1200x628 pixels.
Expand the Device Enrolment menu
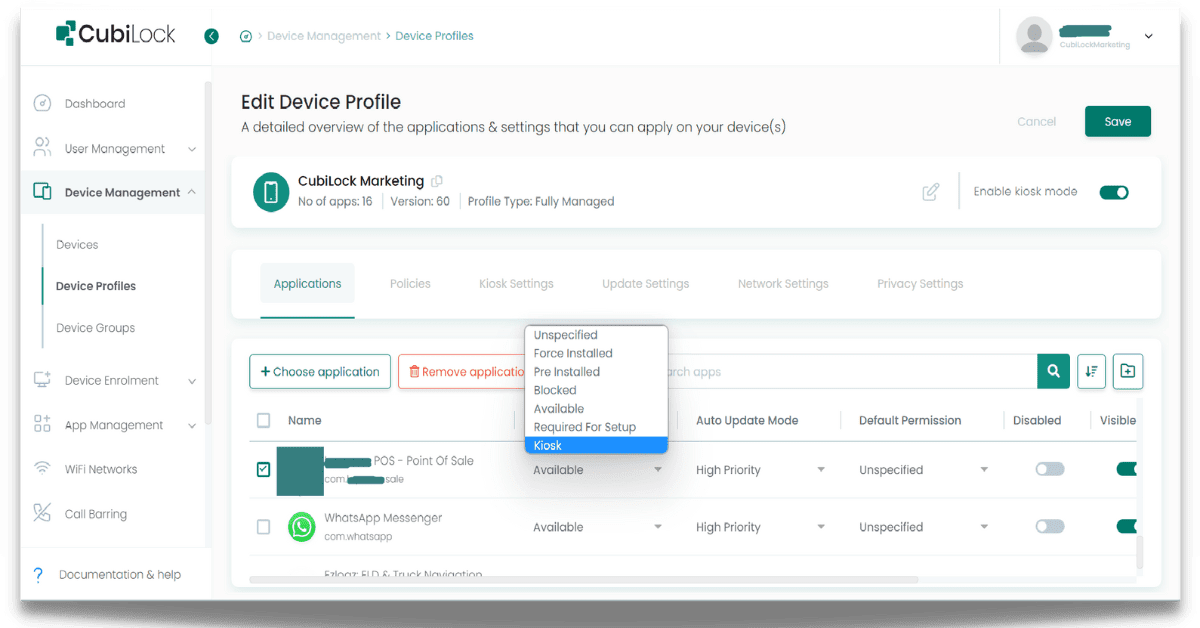tap(192, 381)
